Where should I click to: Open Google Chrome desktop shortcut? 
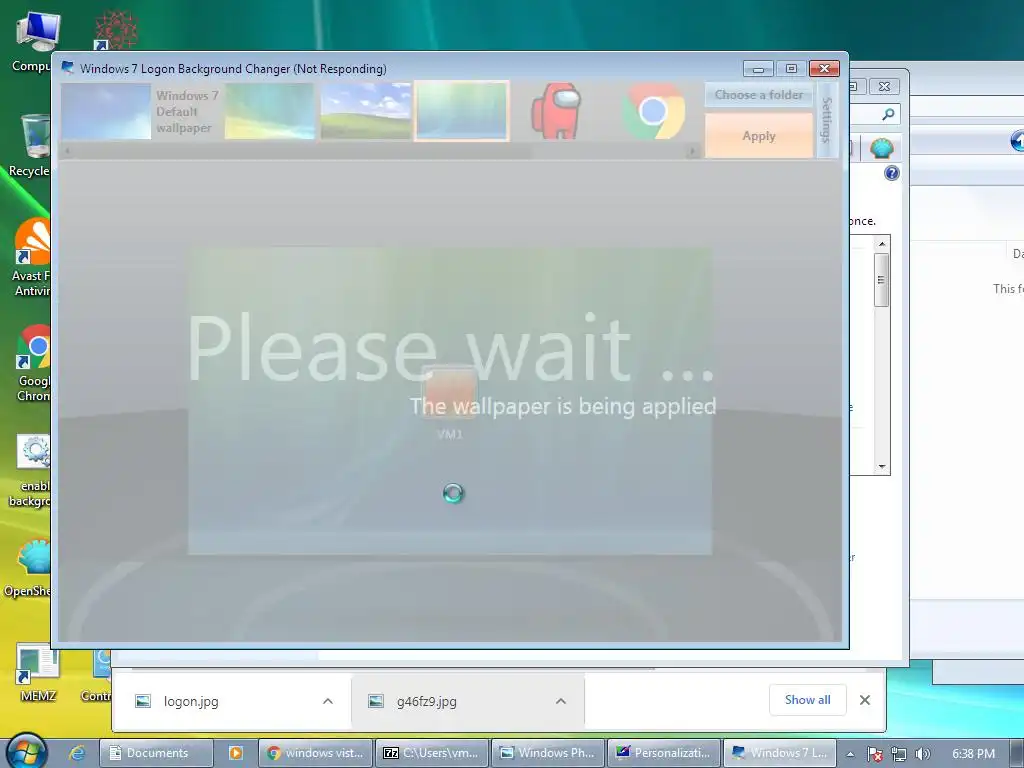click(34, 363)
